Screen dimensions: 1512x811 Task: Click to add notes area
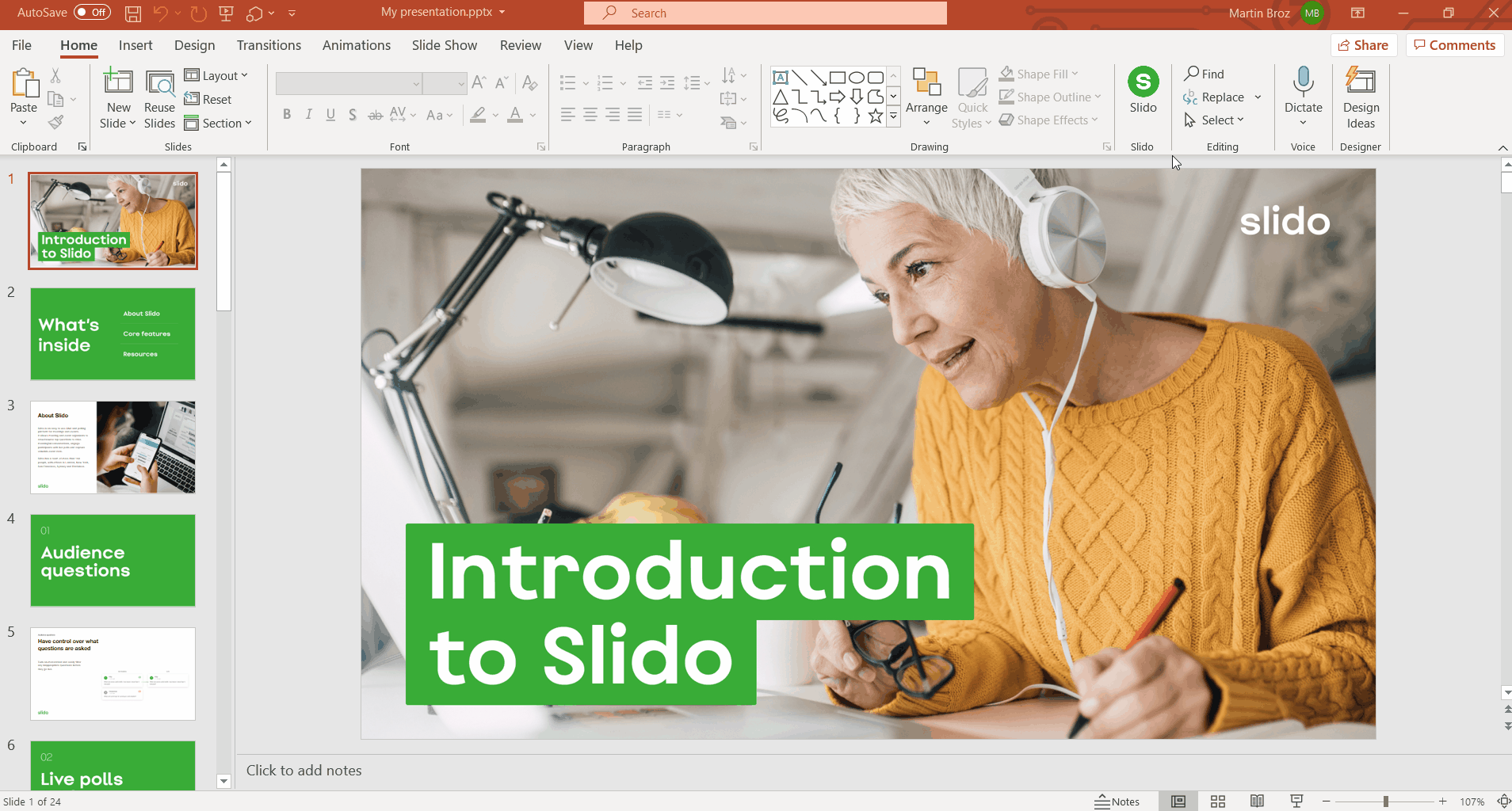[867, 770]
